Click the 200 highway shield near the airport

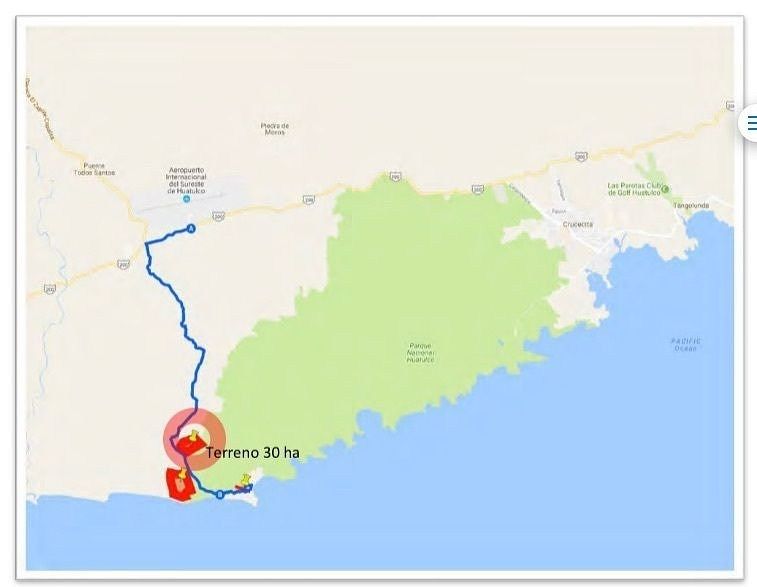tap(218, 216)
